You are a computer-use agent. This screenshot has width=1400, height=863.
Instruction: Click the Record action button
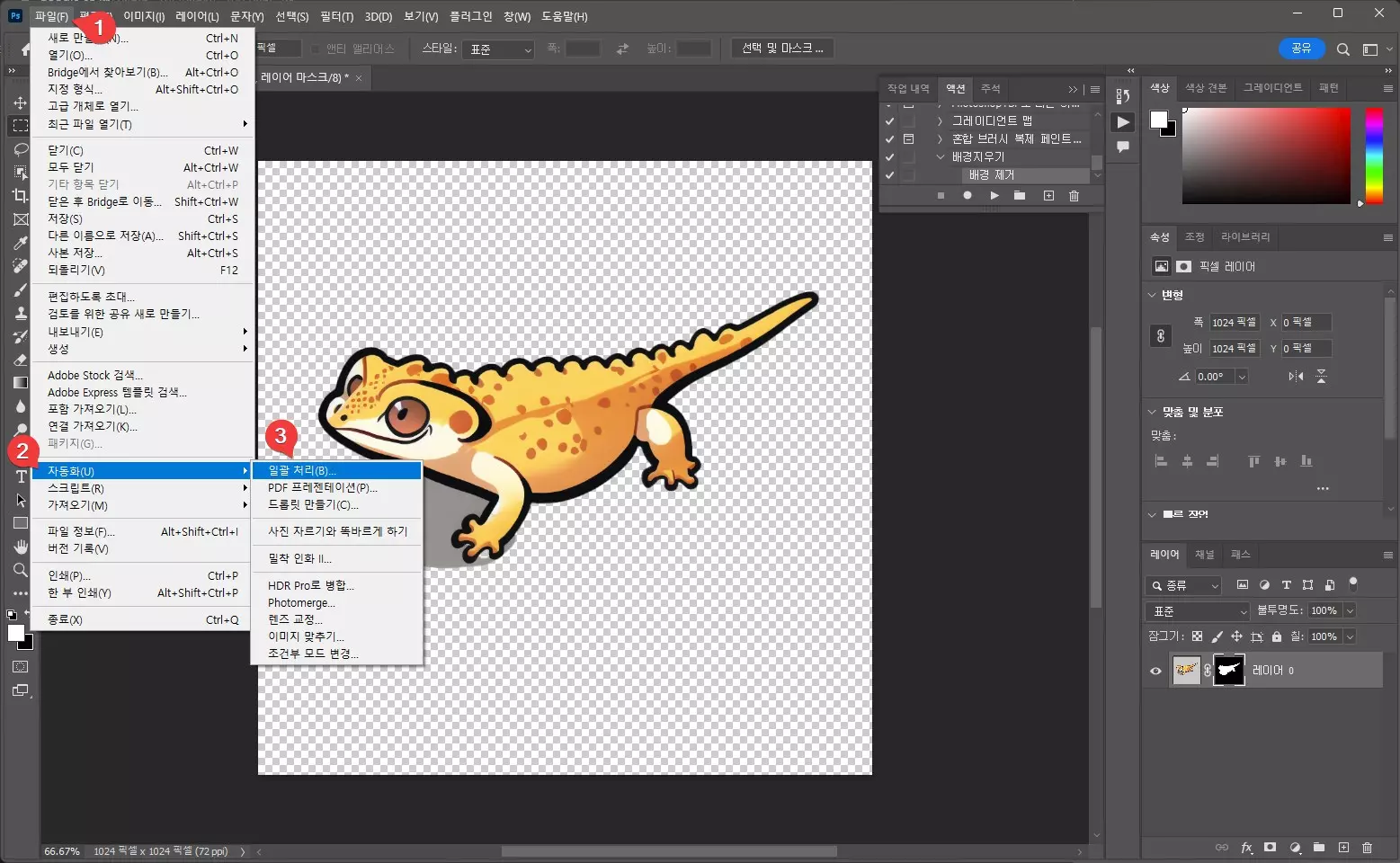(968, 195)
